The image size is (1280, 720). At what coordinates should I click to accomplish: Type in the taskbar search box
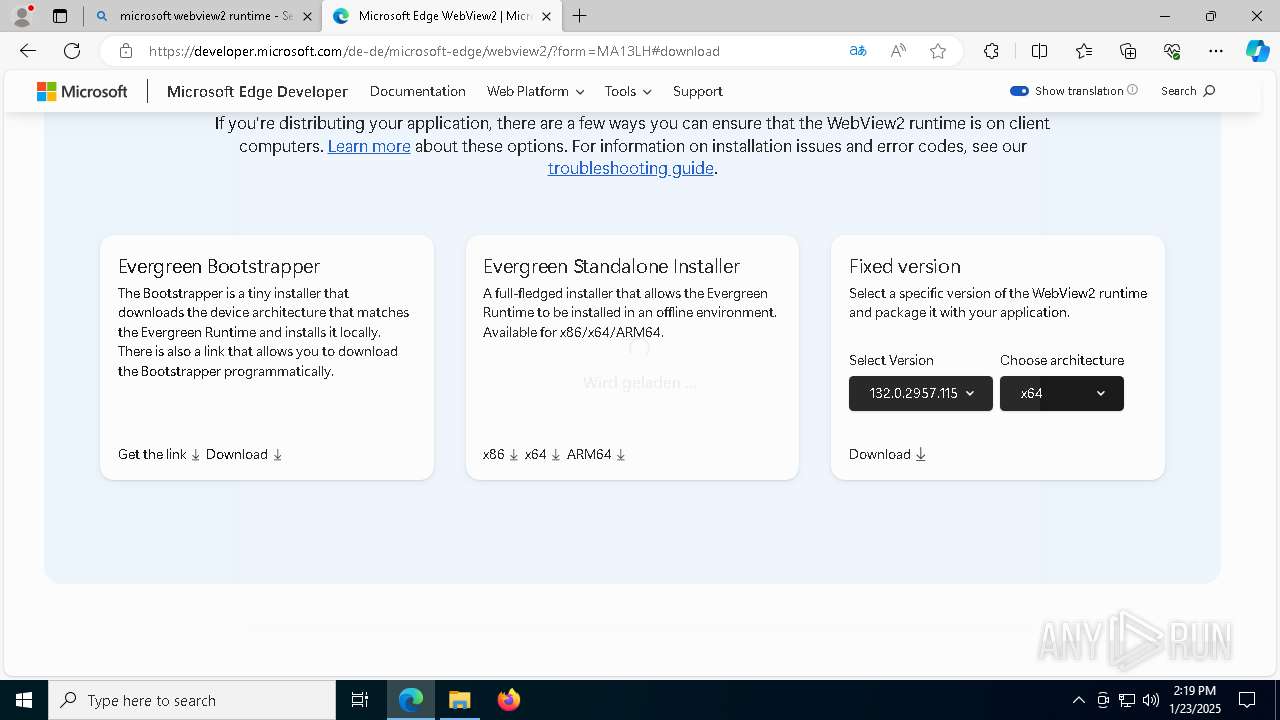pos(192,700)
